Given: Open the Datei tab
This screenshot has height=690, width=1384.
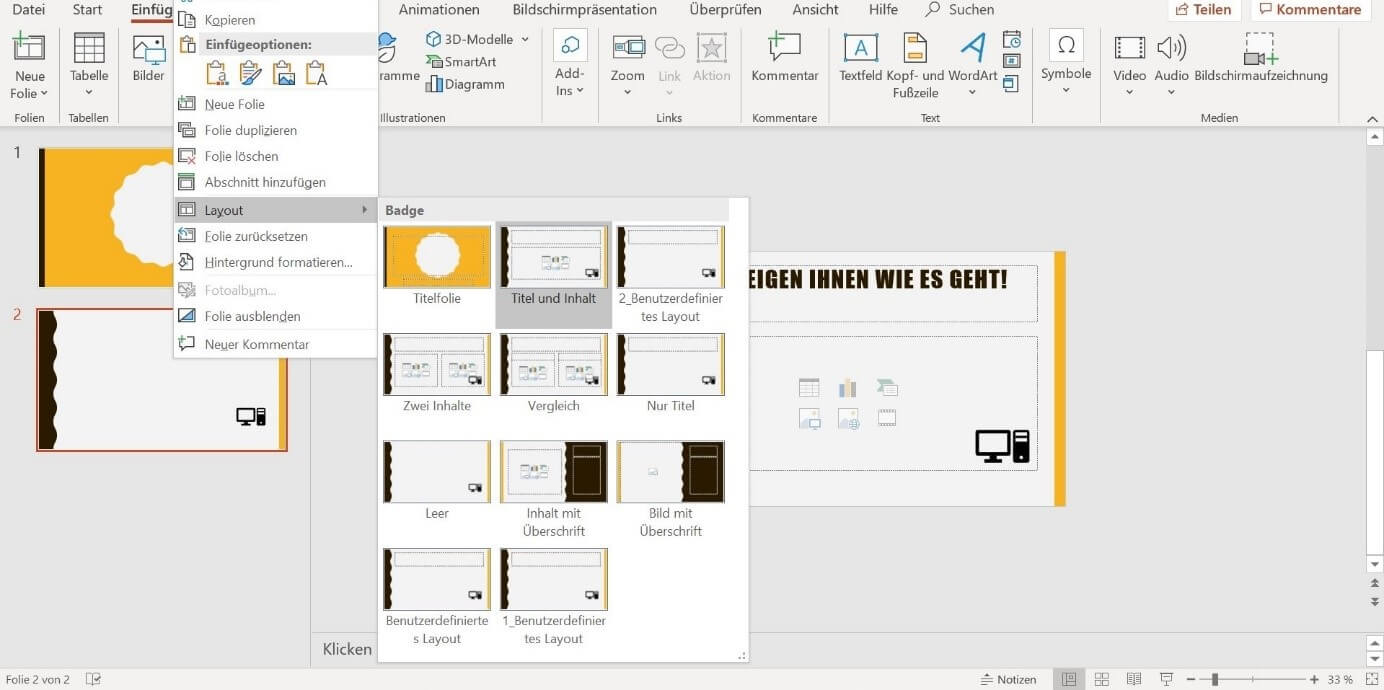Looking at the screenshot, I should pyautogui.click(x=28, y=9).
